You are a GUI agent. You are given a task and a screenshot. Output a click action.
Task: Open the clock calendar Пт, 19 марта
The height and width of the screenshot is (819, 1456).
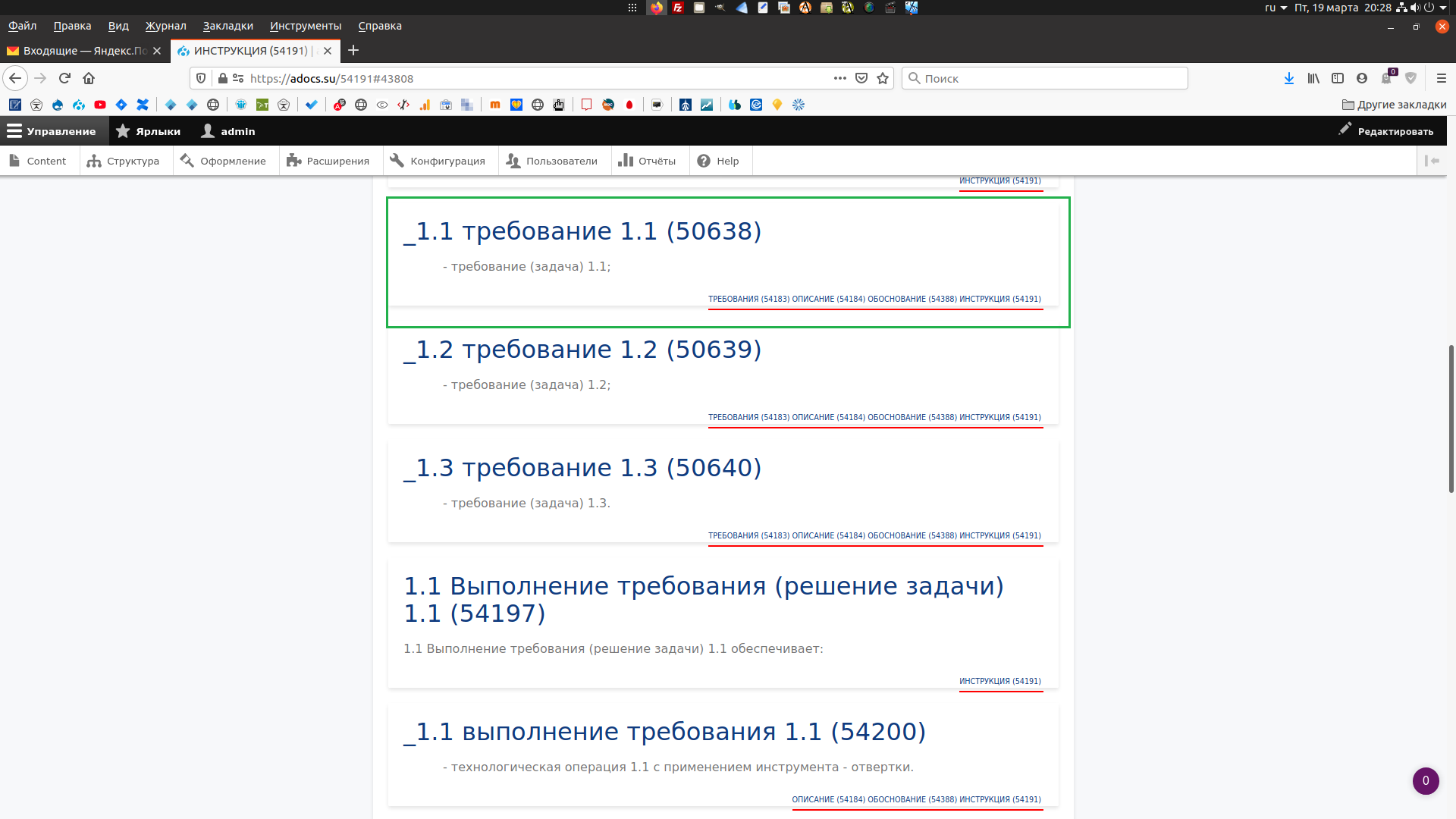click(x=1343, y=8)
